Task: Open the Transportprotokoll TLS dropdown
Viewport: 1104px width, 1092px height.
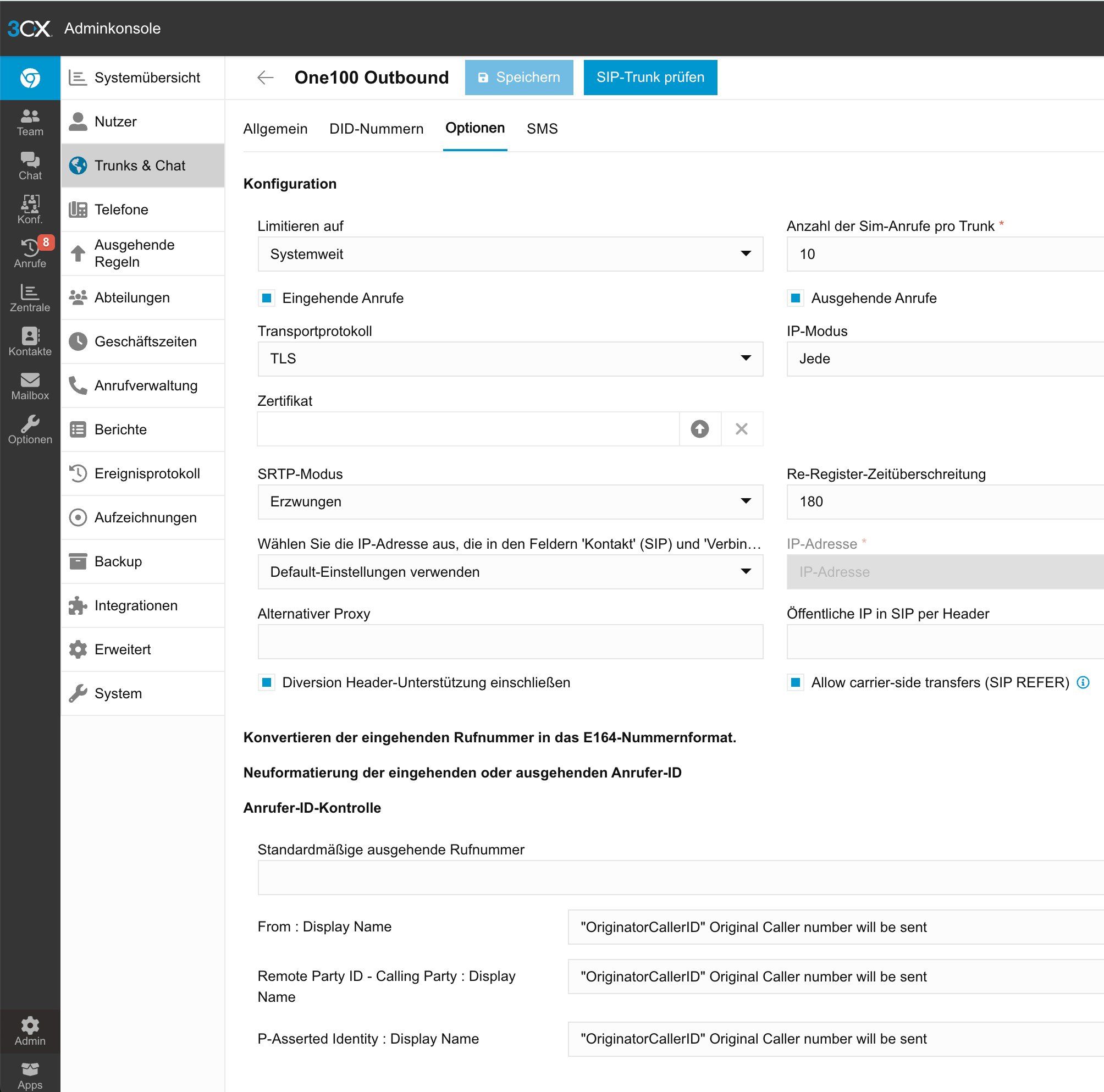Action: click(510, 359)
